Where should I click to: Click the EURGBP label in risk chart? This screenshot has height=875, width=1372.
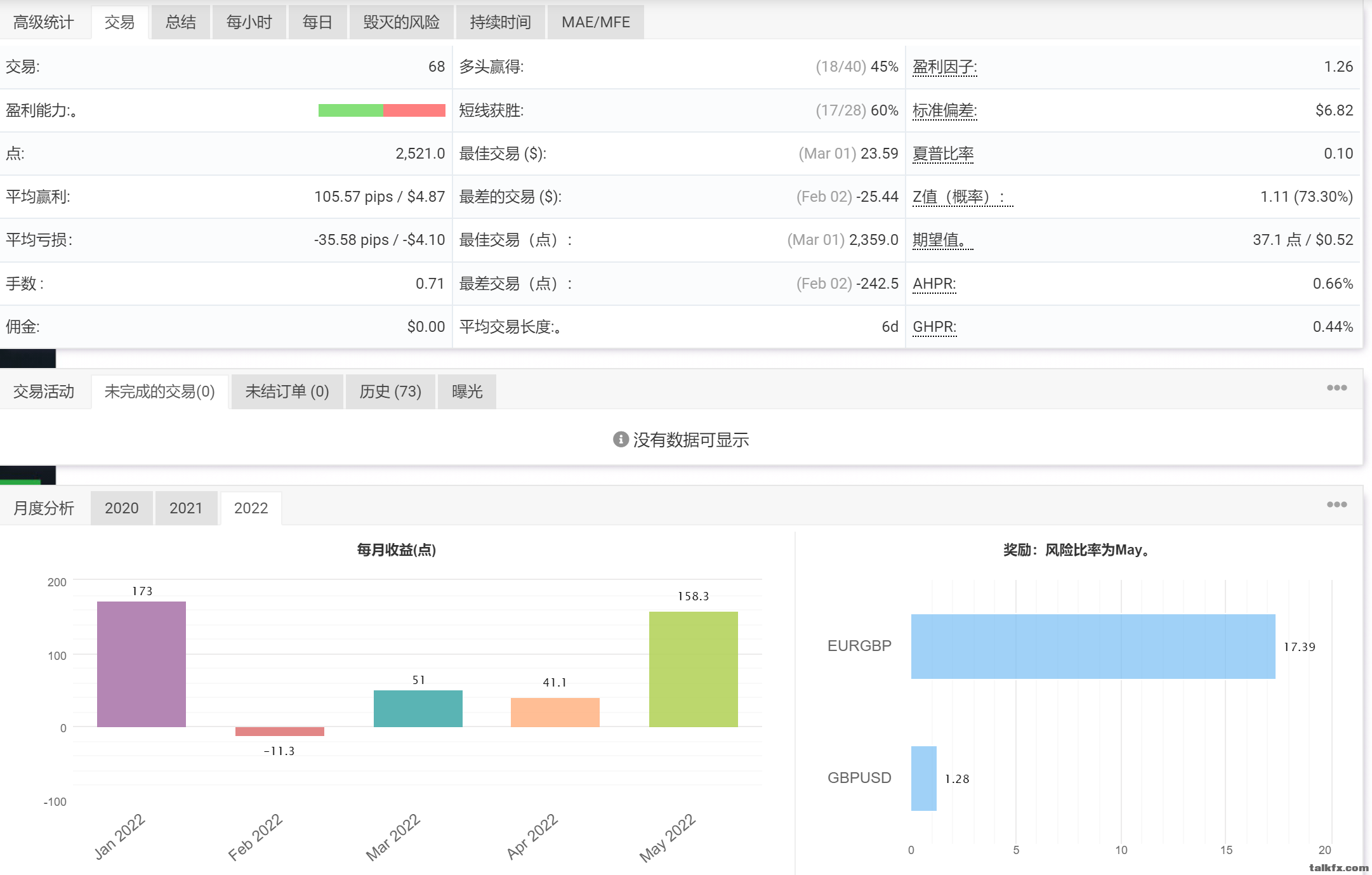pos(859,646)
